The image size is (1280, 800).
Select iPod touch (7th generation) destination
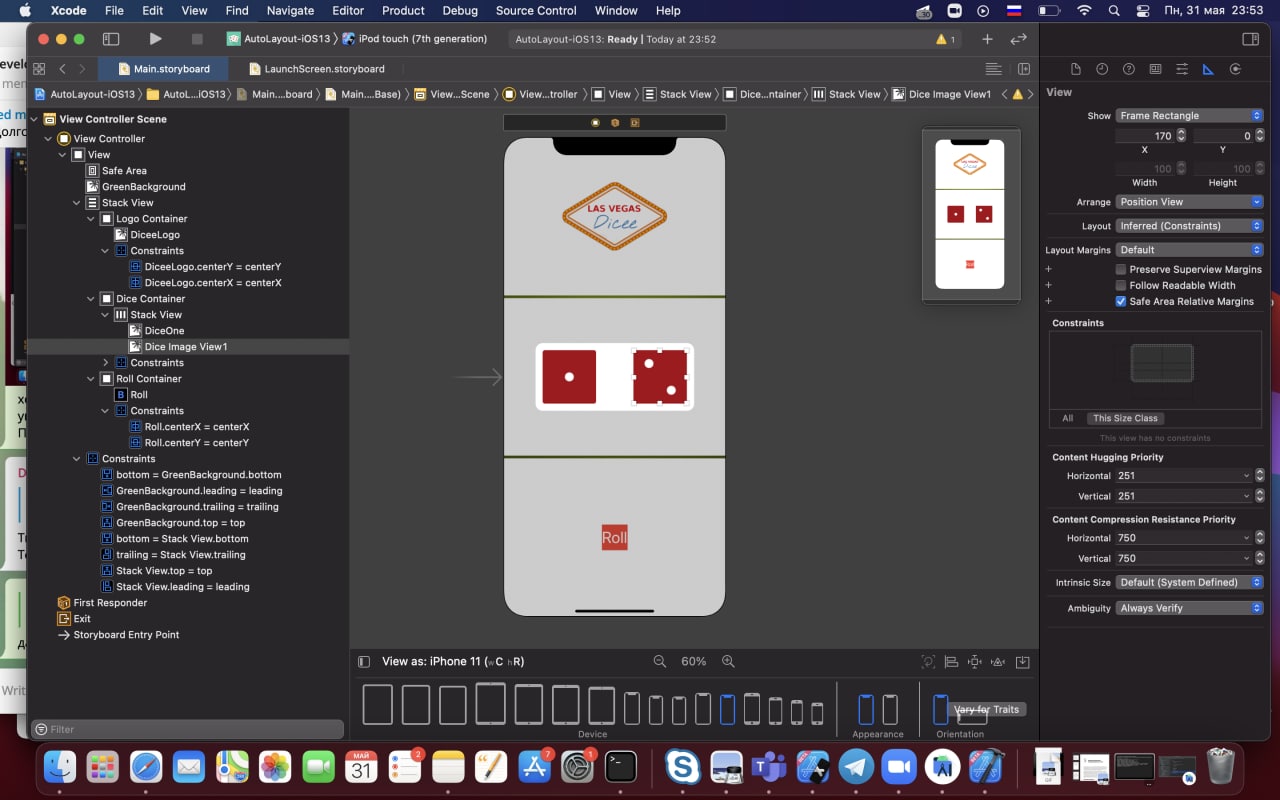click(x=415, y=39)
